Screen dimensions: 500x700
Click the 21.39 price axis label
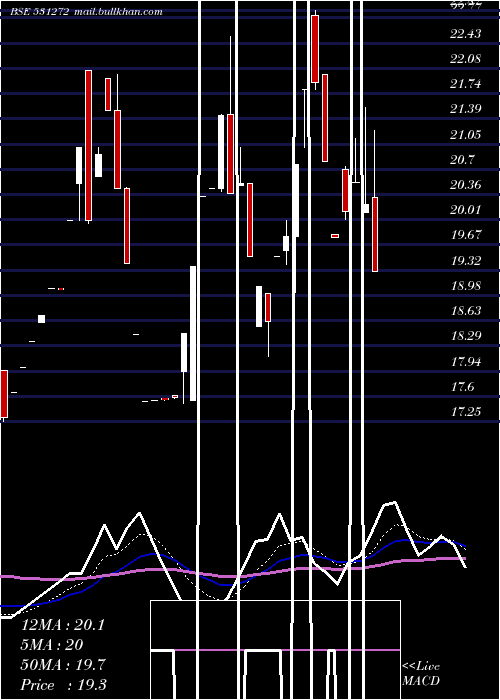(x=466, y=108)
